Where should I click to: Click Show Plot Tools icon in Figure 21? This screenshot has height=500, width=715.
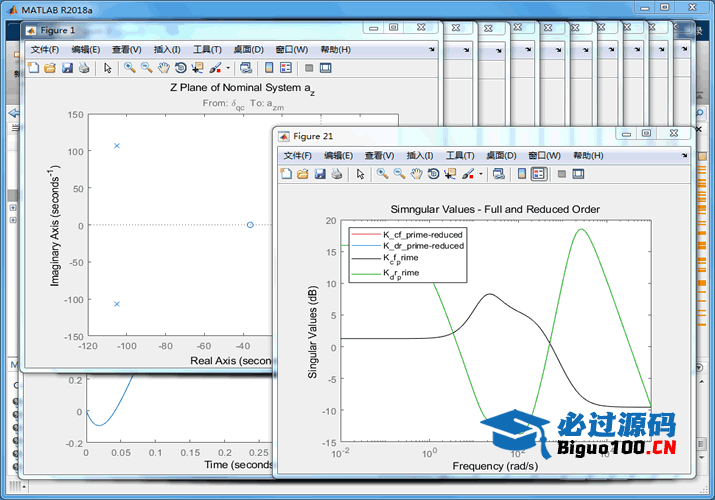click(578, 174)
